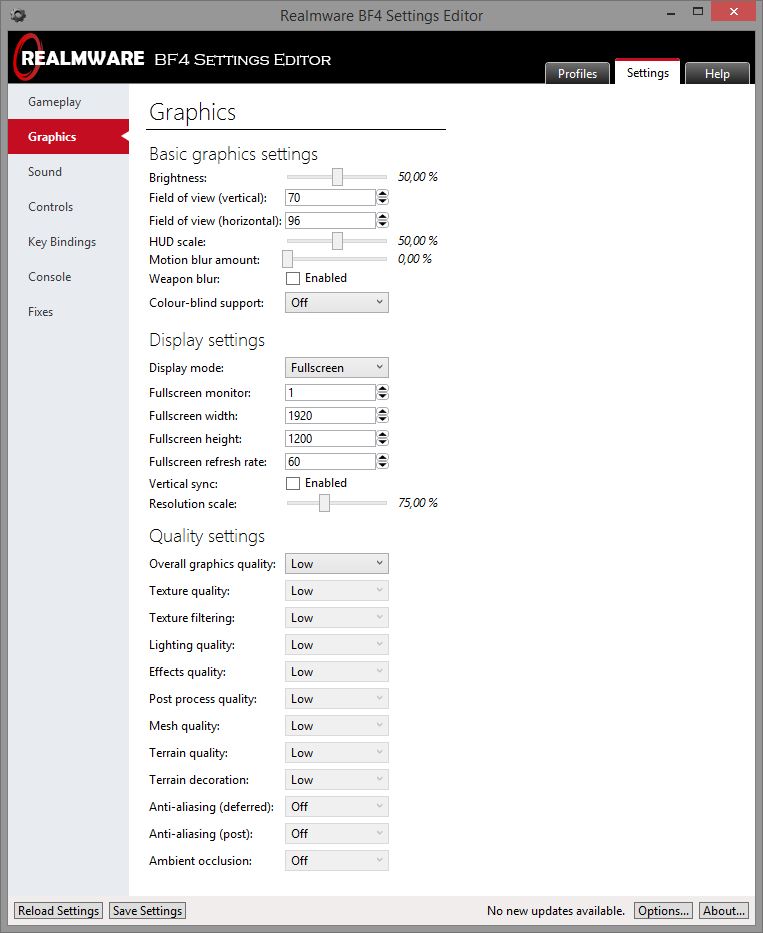This screenshot has height=933, width=763.
Task: Open Key Bindings section
Action: 68,242
